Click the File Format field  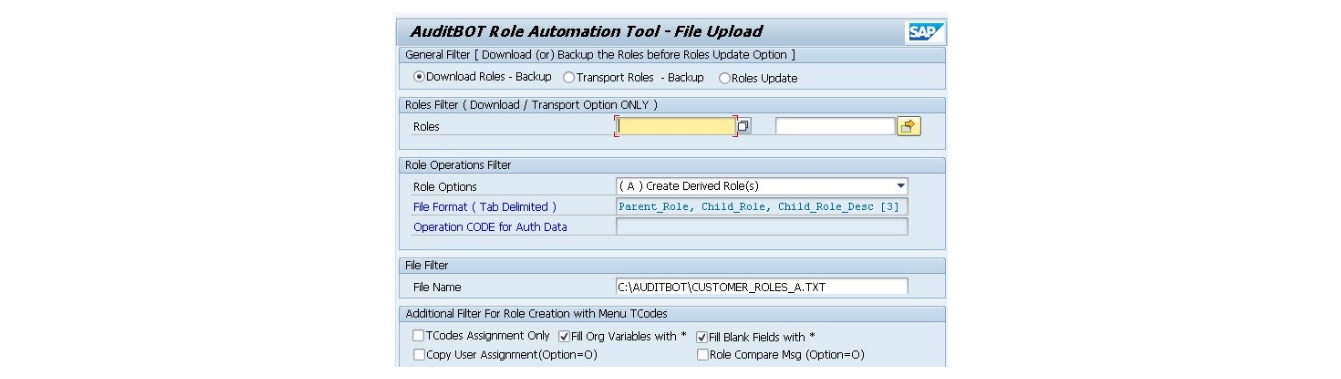pyautogui.click(x=762, y=206)
